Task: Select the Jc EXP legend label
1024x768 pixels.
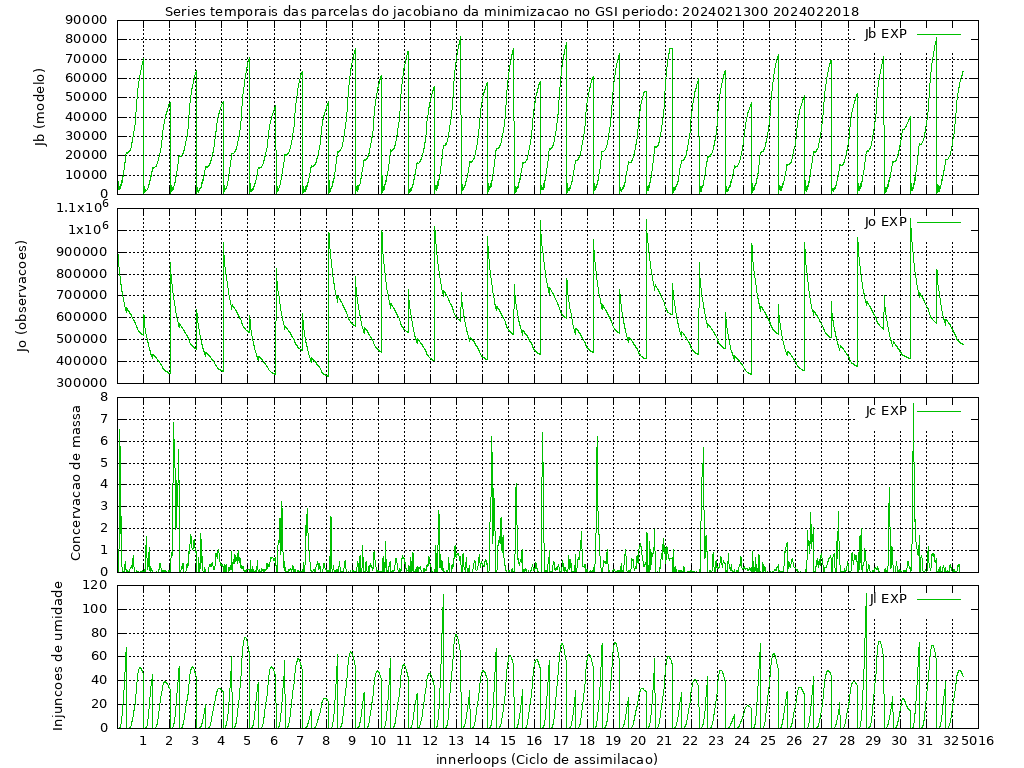Action: (885, 411)
